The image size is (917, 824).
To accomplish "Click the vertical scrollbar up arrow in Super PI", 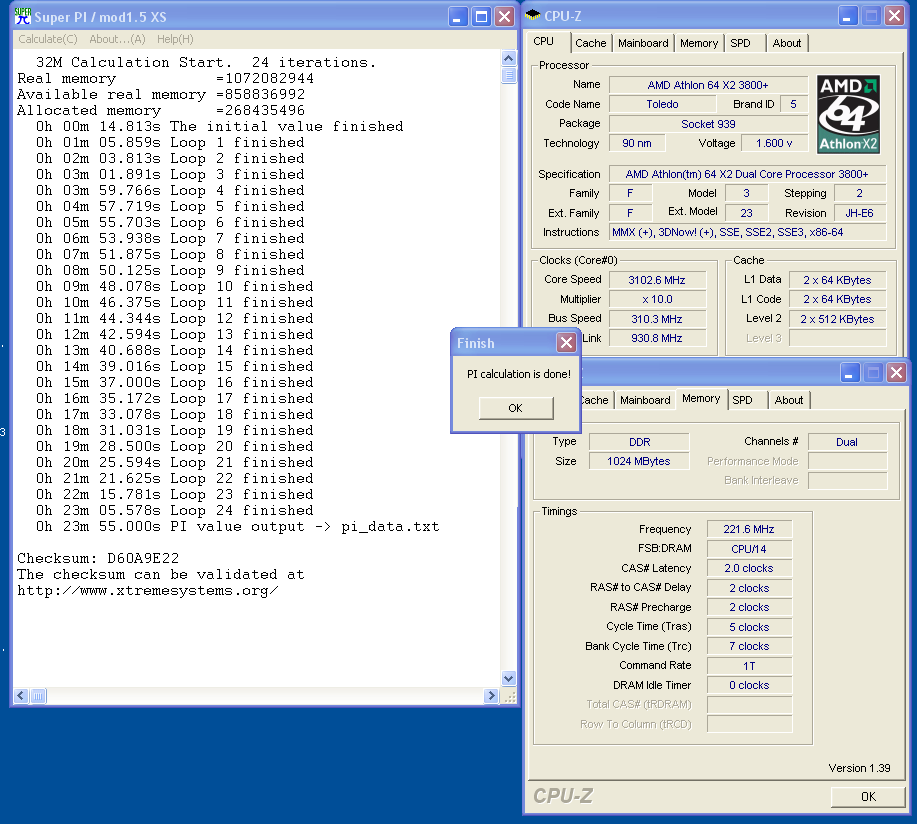I will coord(509,58).
